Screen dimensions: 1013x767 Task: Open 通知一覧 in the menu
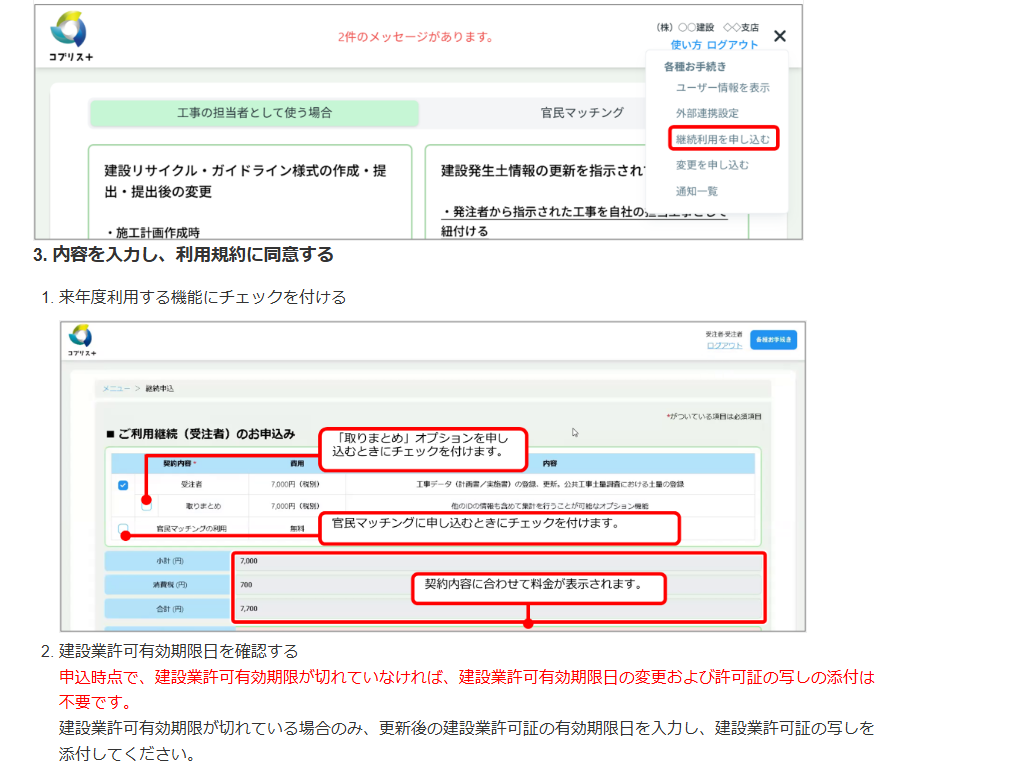(696, 191)
